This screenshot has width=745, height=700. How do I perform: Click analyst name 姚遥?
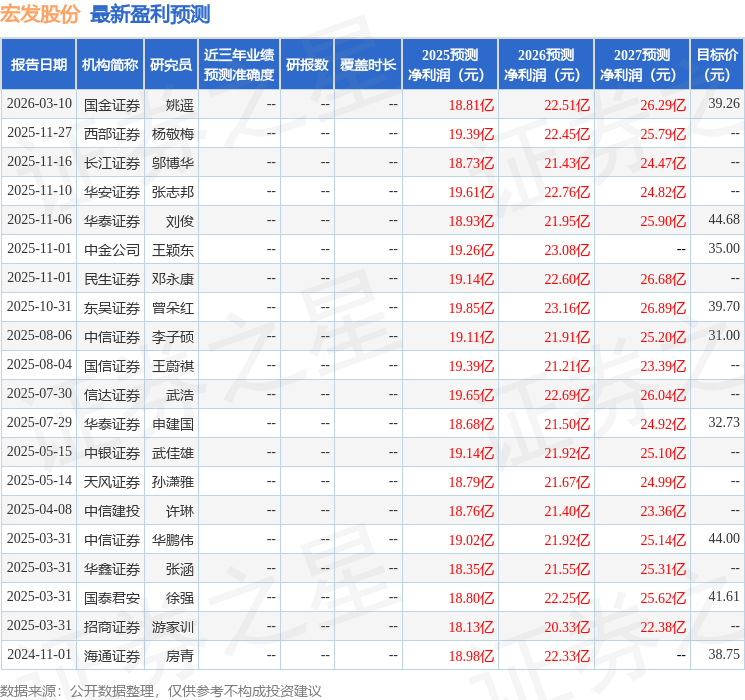(x=180, y=105)
